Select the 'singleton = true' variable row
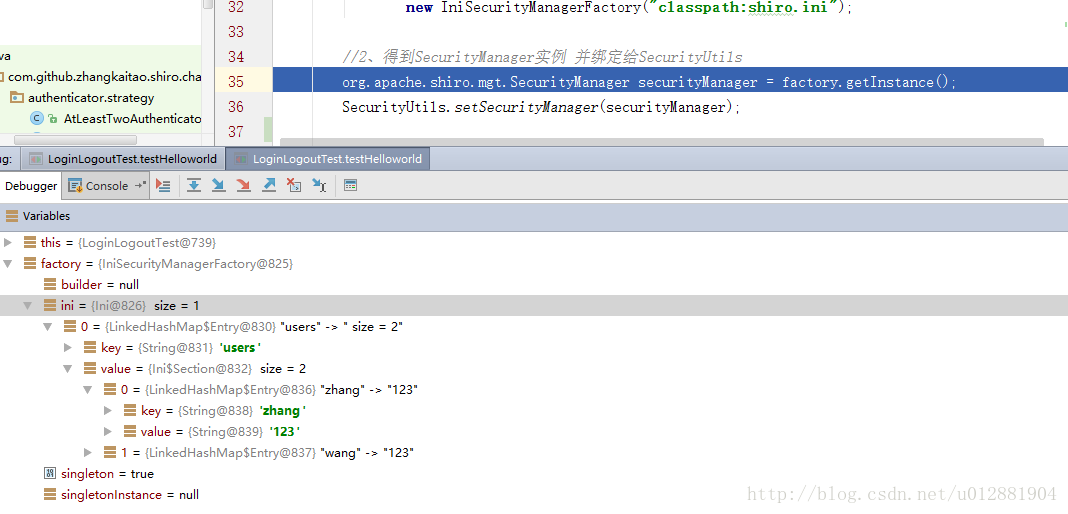 pos(534,473)
